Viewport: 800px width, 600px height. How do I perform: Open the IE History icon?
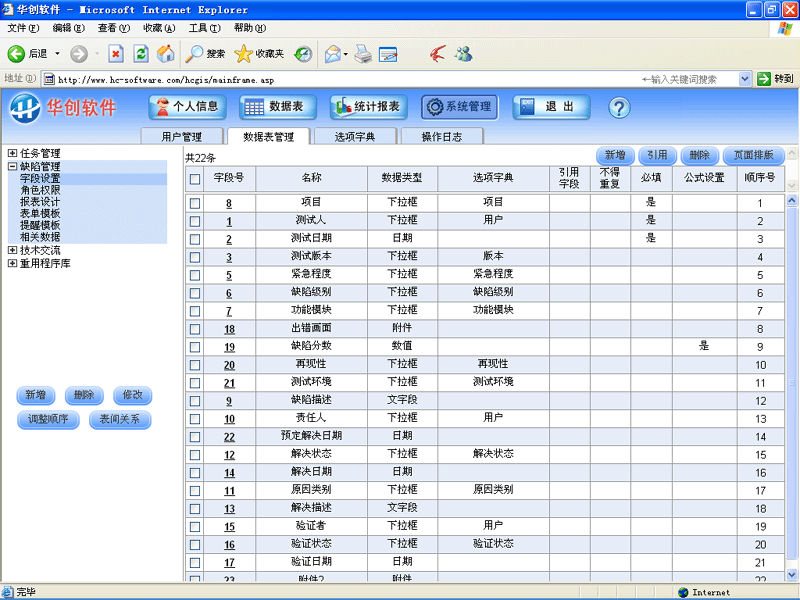pos(302,54)
